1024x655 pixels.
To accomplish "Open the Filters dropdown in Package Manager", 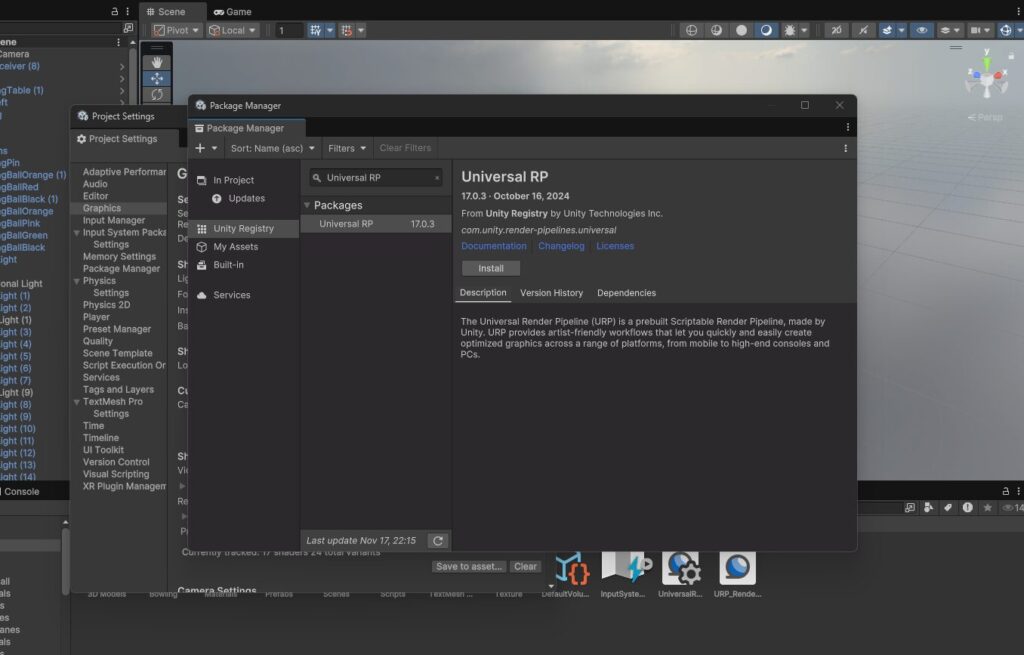I will click(x=347, y=148).
